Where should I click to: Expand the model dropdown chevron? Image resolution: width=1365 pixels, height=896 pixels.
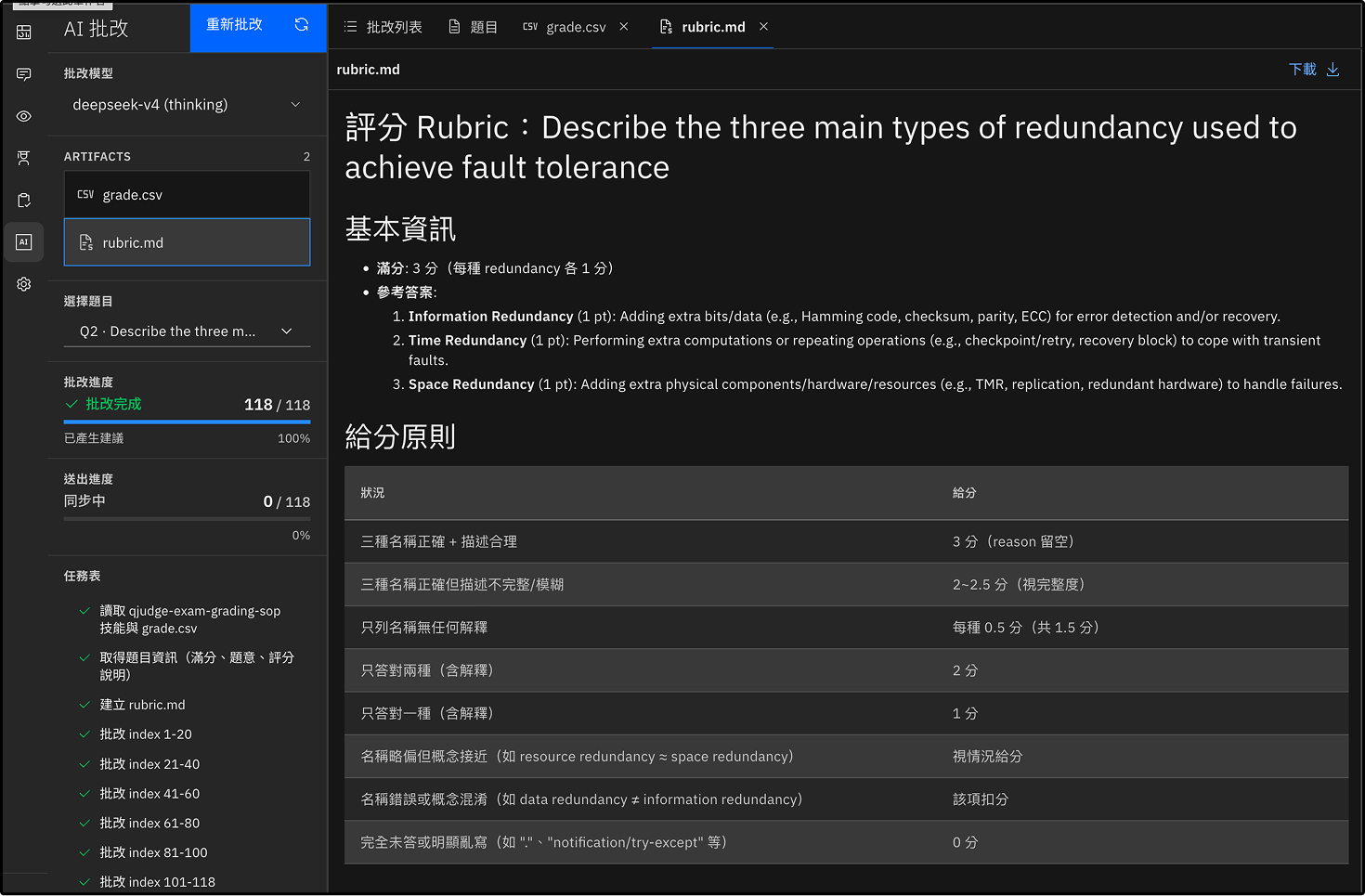pyautogui.click(x=295, y=105)
